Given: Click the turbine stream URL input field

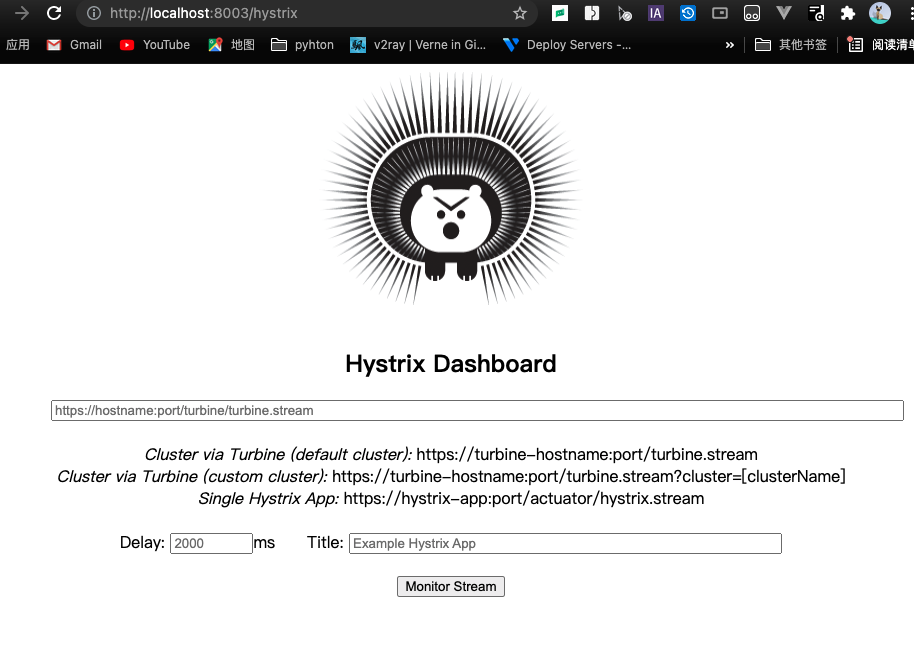Looking at the screenshot, I should 477,410.
